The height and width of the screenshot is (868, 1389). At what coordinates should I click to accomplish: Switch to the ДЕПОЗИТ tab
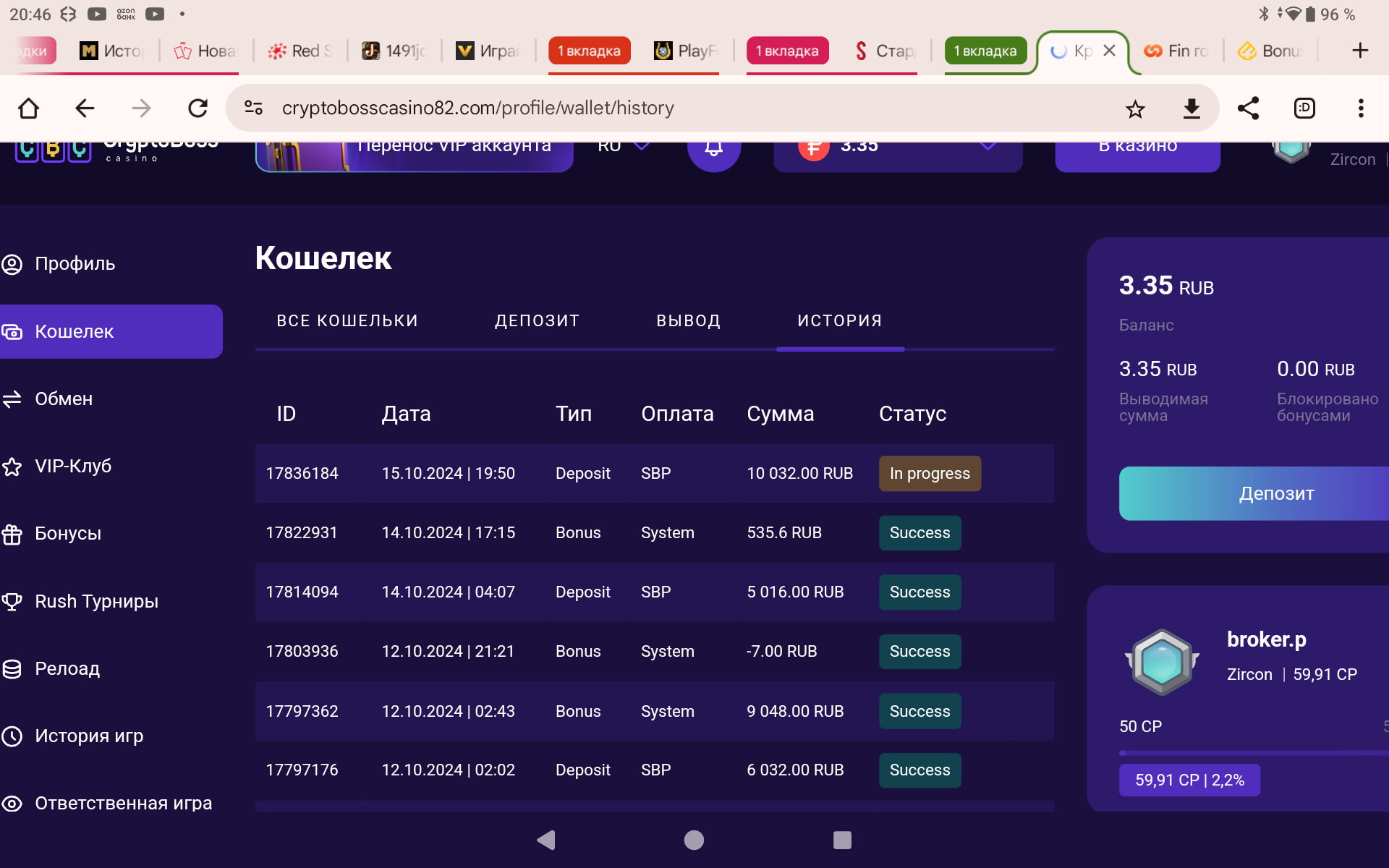click(x=538, y=320)
